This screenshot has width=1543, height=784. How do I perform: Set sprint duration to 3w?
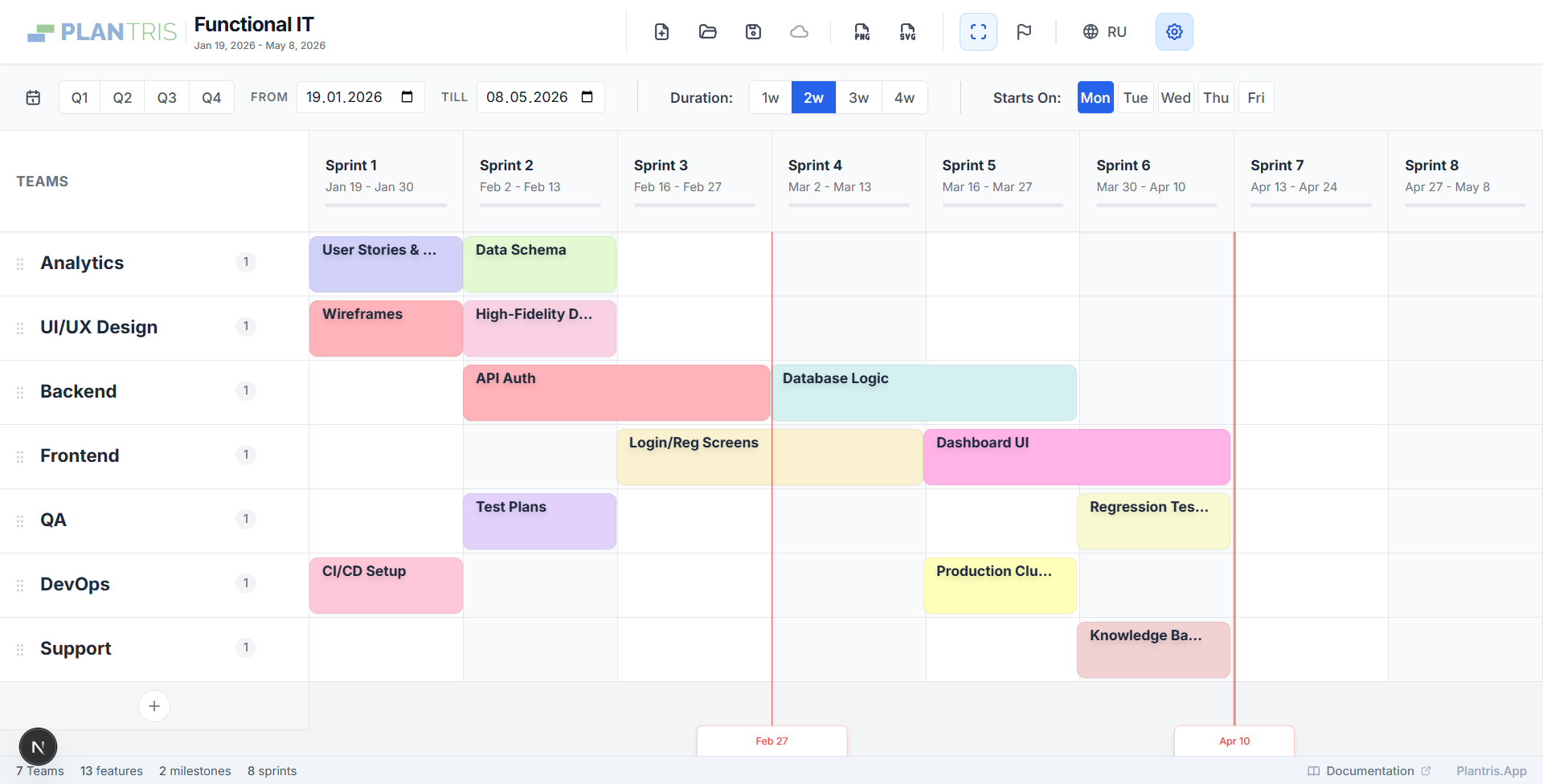click(858, 97)
